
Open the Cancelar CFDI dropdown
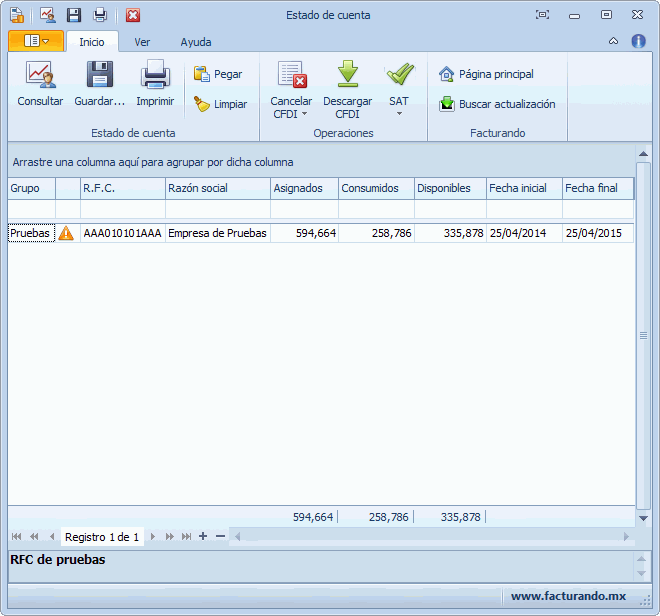click(291, 89)
